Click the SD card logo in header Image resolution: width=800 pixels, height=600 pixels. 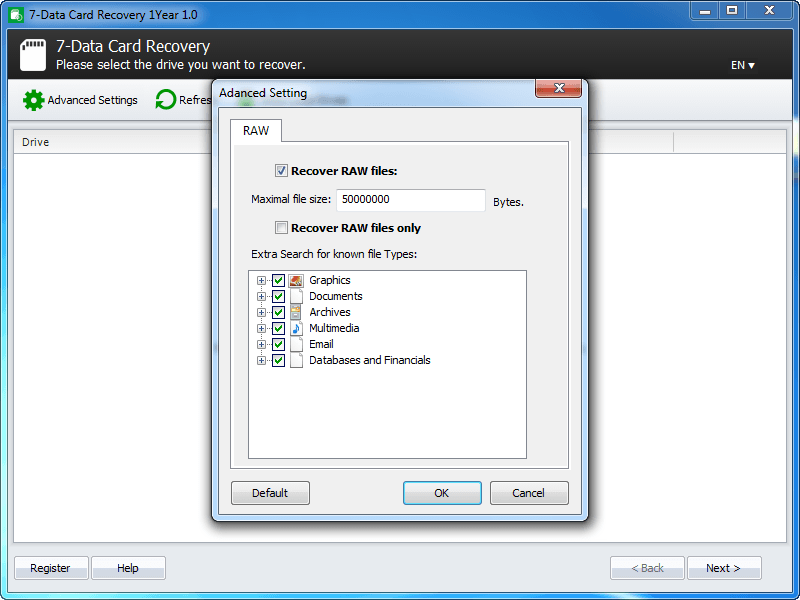[x=33, y=55]
